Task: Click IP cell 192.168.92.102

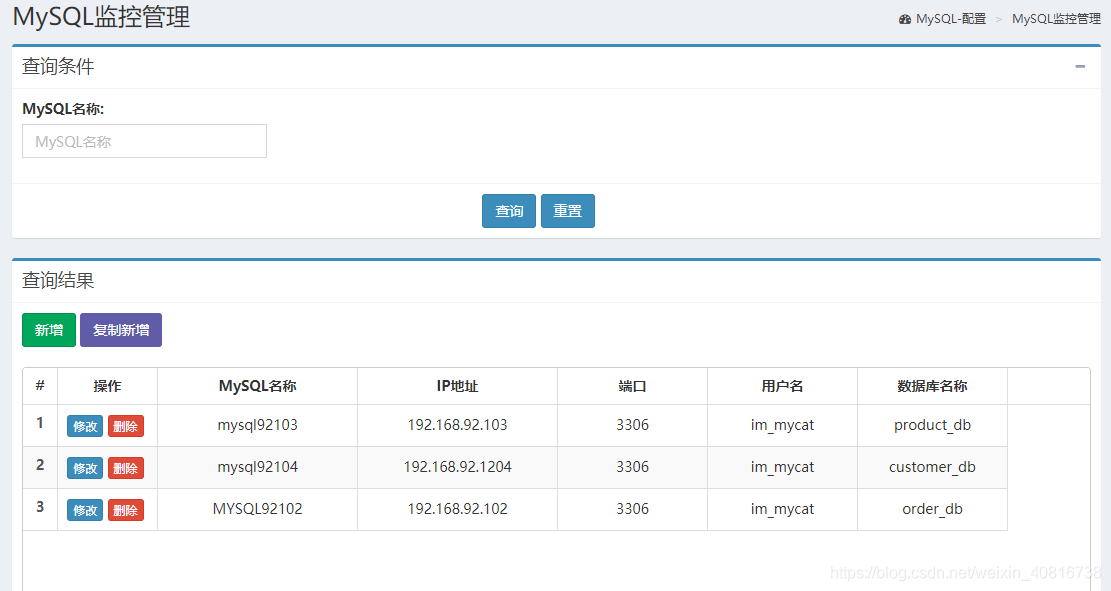Action: click(x=457, y=509)
